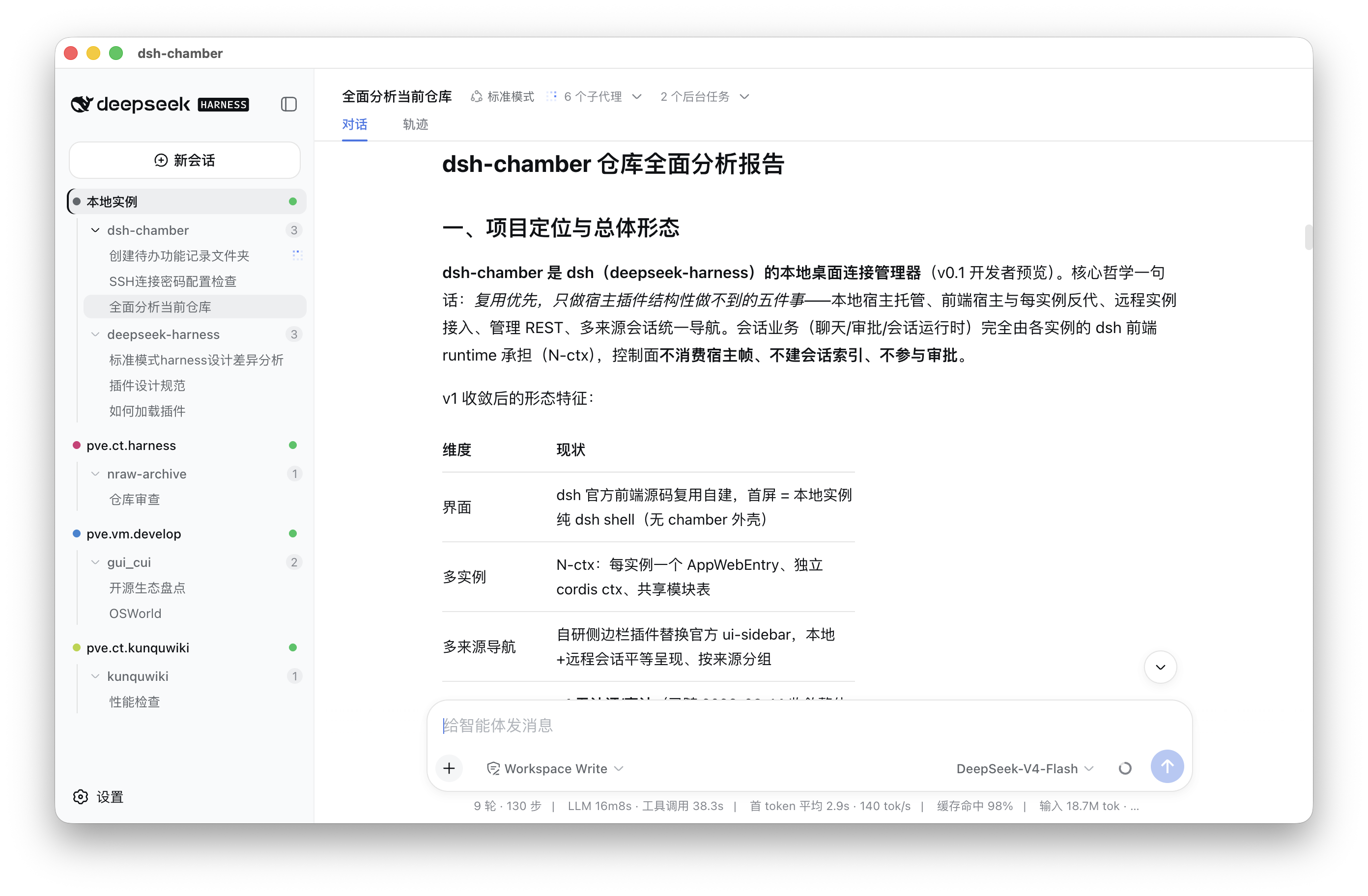
Task: Open the DeepSeek-V4-Flash model selector
Action: pos(1024,768)
